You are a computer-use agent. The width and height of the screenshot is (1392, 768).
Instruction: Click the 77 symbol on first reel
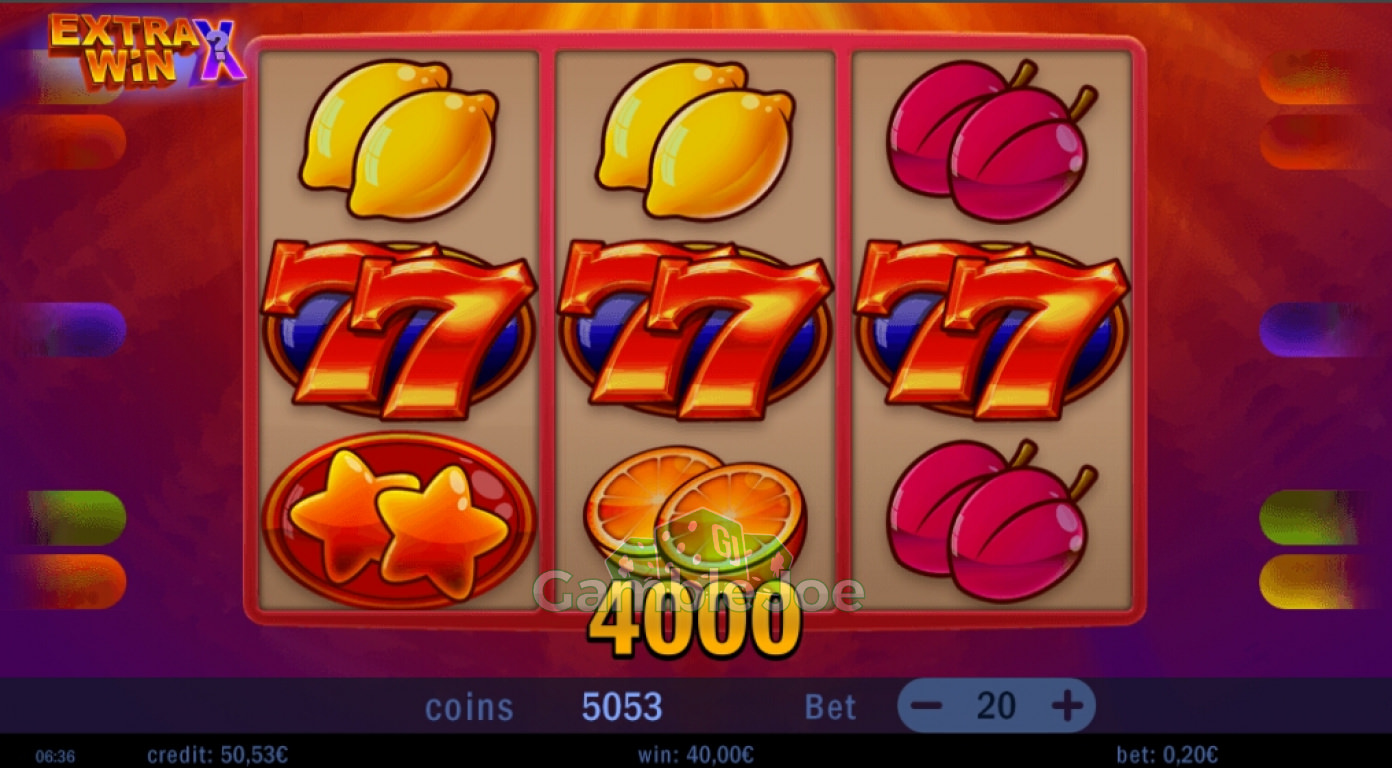pyautogui.click(x=398, y=328)
